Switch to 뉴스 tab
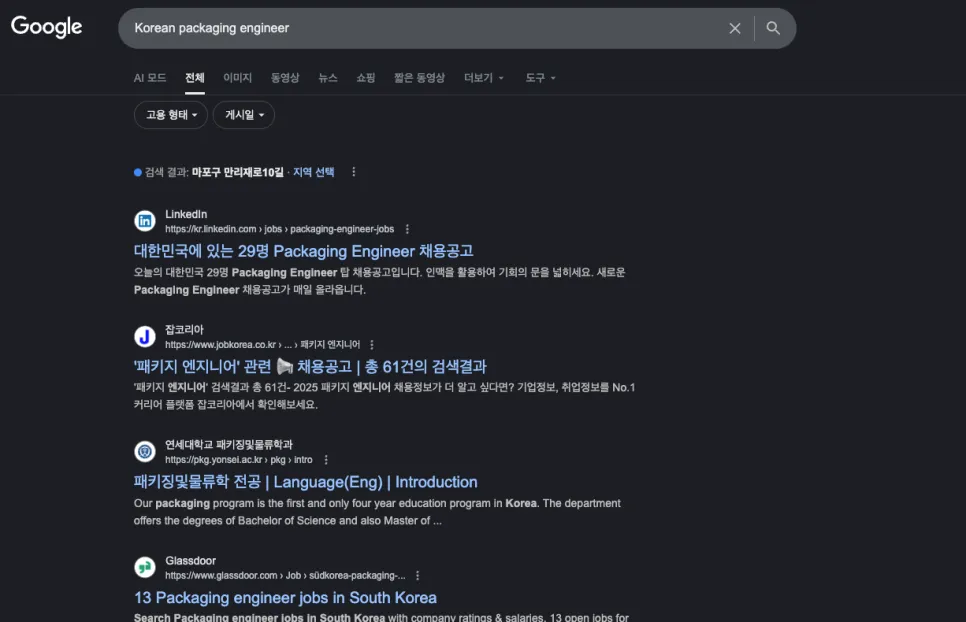This screenshot has width=966, height=622. [x=328, y=78]
